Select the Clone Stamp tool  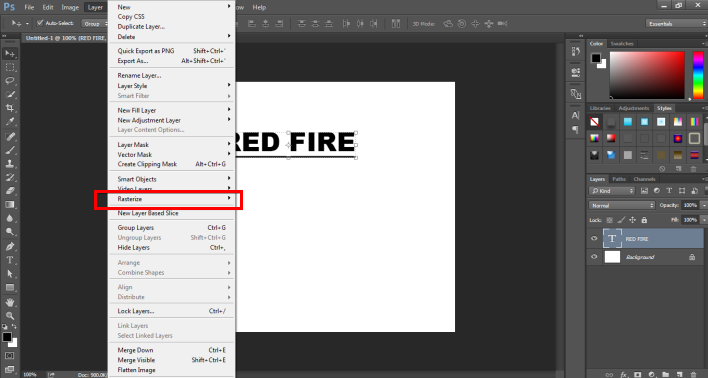pos(10,164)
